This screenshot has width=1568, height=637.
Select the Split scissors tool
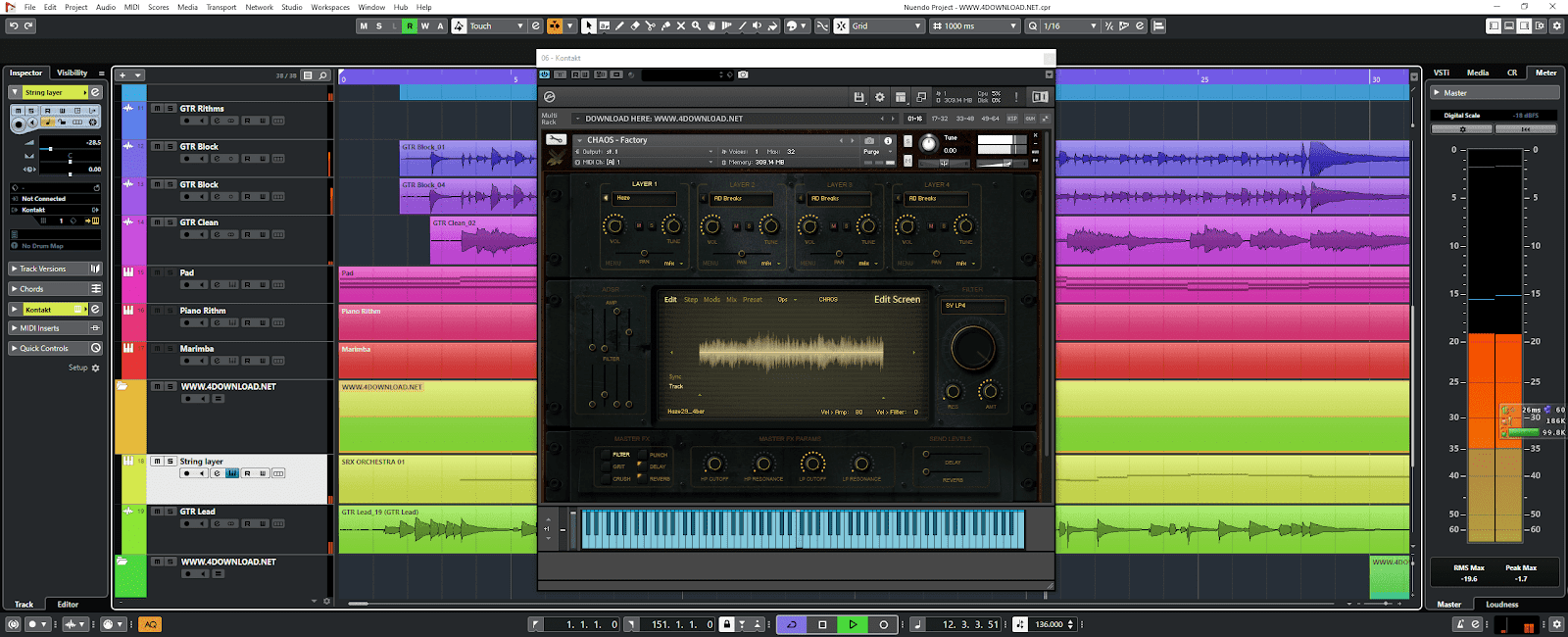click(x=650, y=26)
